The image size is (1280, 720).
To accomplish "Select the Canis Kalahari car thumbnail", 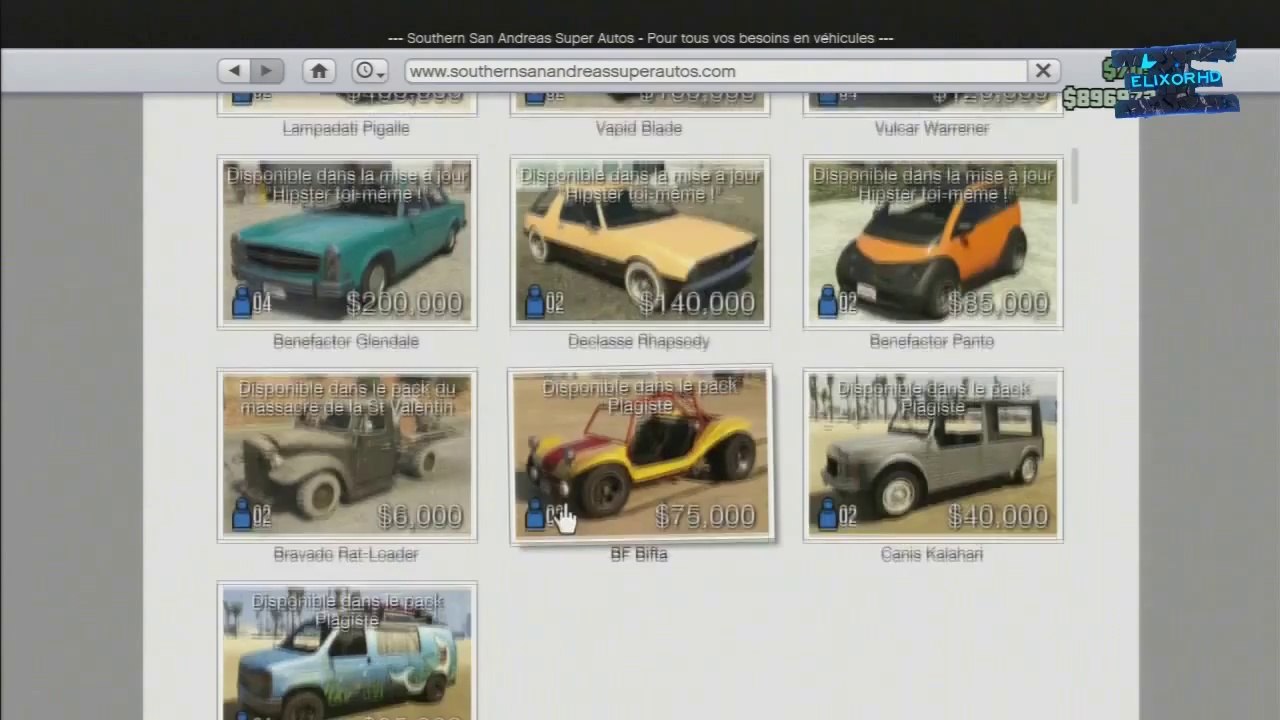I will pos(933,455).
